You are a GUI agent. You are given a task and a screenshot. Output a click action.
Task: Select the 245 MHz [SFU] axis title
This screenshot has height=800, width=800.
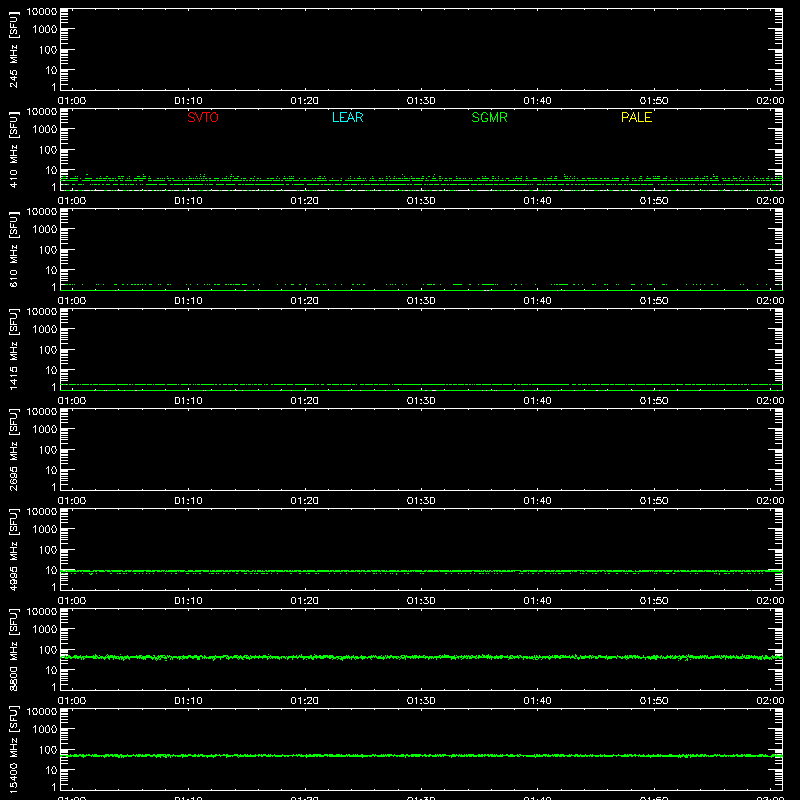tap(13, 49)
